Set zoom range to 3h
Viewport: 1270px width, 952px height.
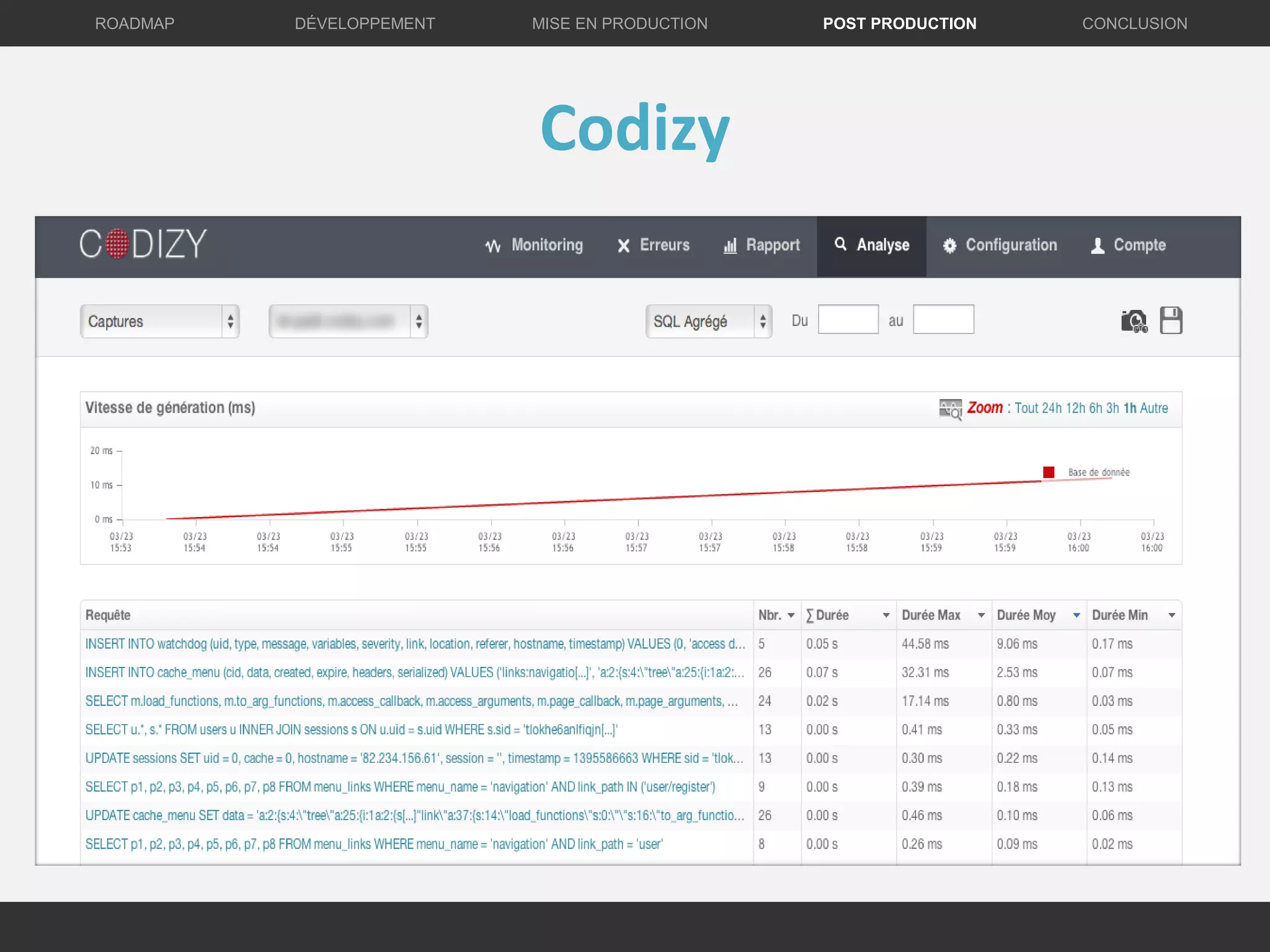1113,408
